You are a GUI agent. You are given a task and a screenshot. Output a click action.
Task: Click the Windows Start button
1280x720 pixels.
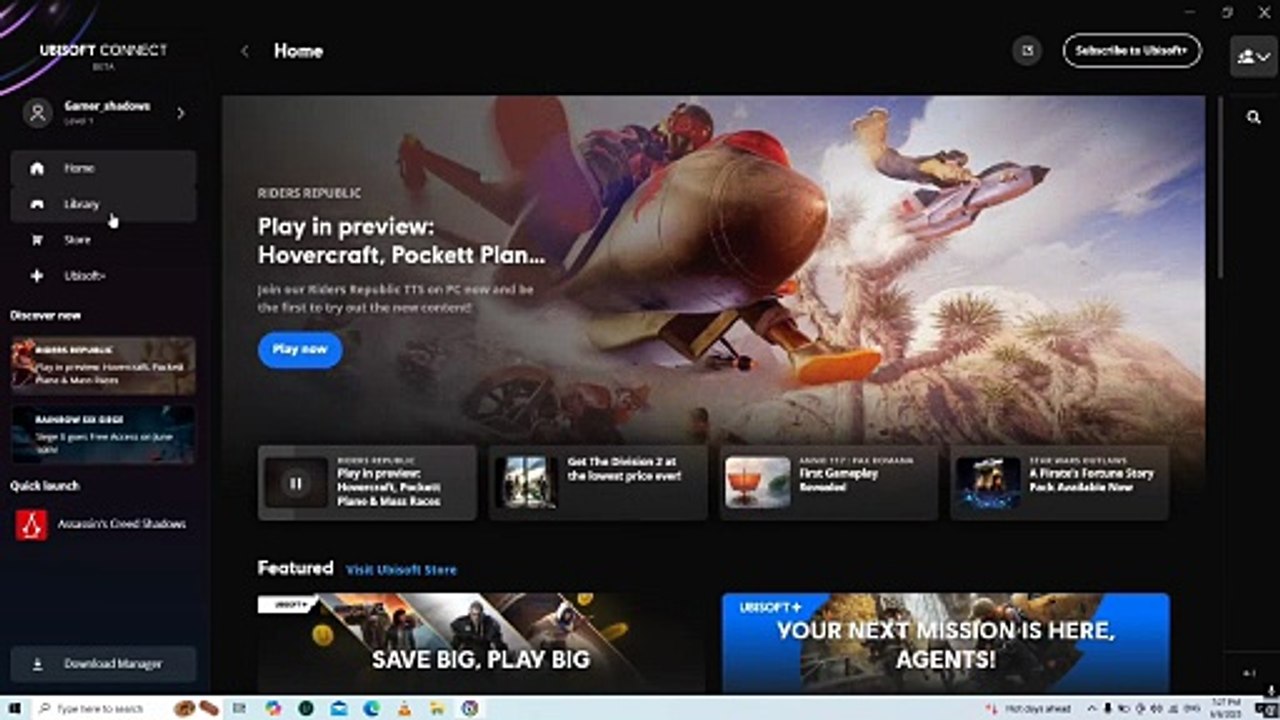click(x=15, y=708)
